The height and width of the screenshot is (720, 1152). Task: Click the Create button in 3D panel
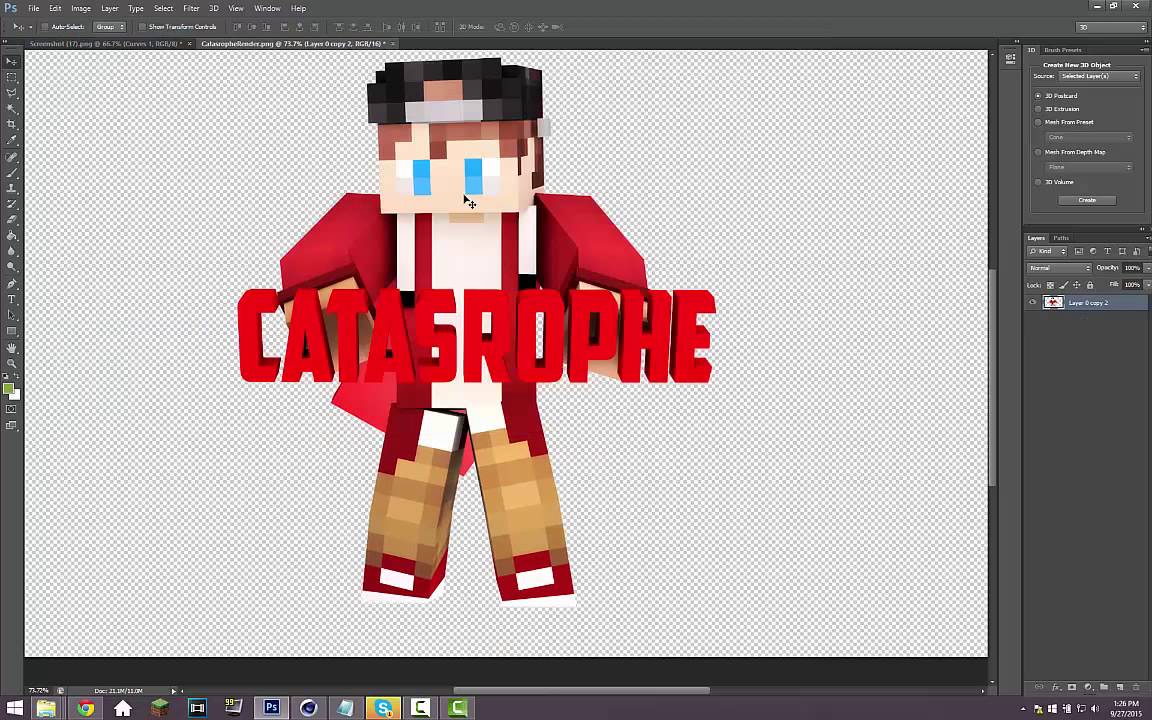point(1087,200)
